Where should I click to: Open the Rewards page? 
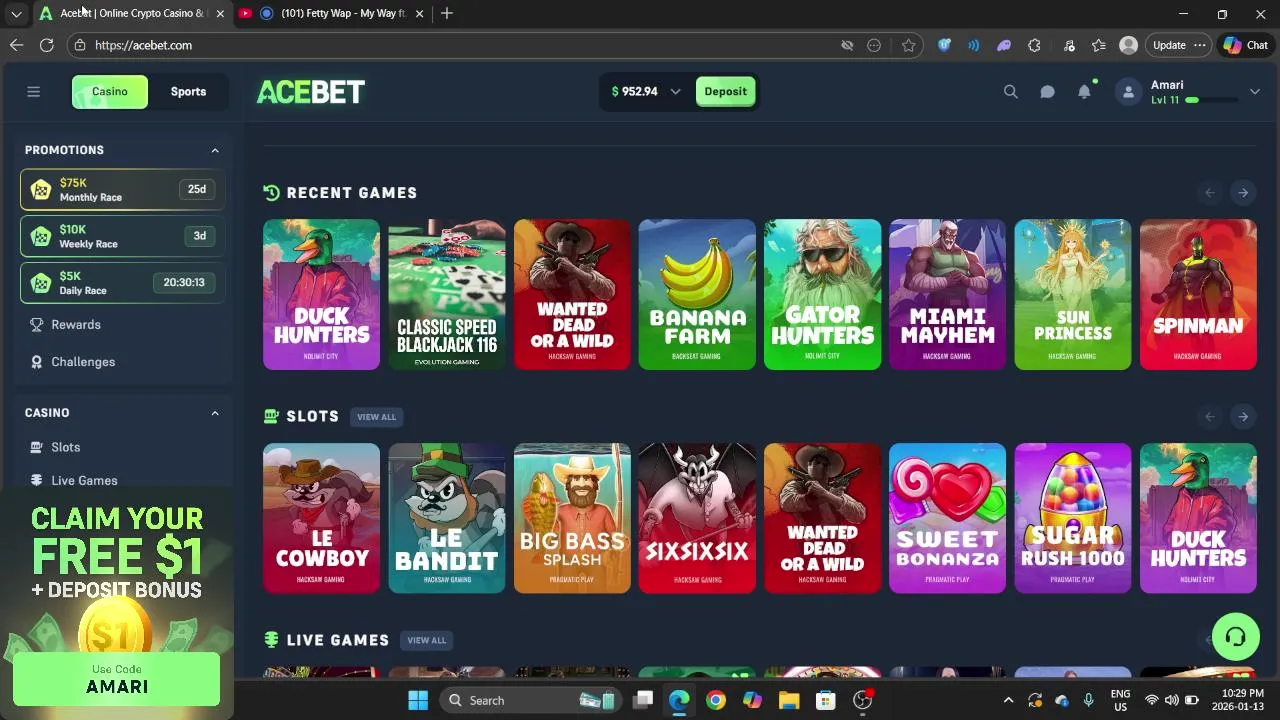(x=76, y=325)
